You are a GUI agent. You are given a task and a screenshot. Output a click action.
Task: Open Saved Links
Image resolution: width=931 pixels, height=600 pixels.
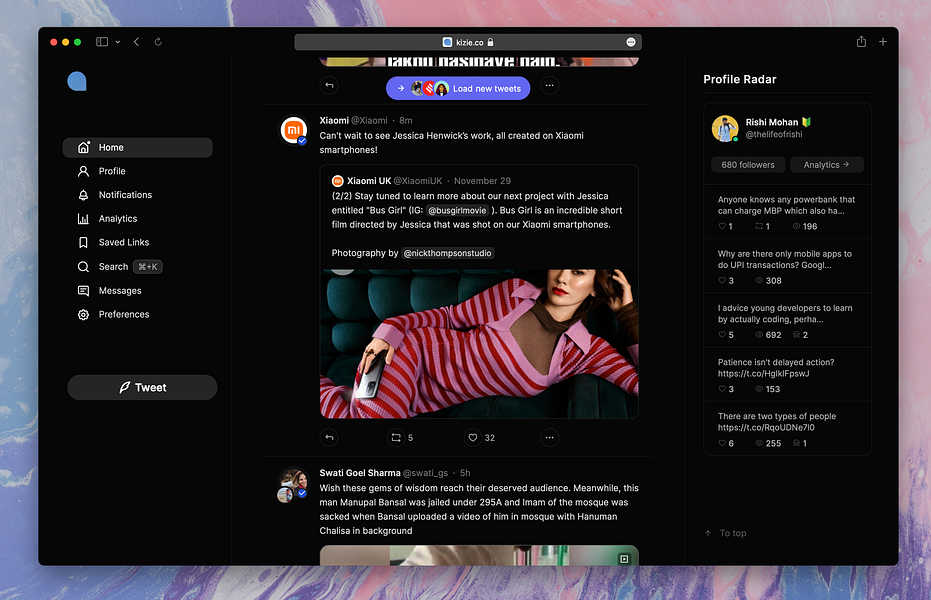coord(113,243)
